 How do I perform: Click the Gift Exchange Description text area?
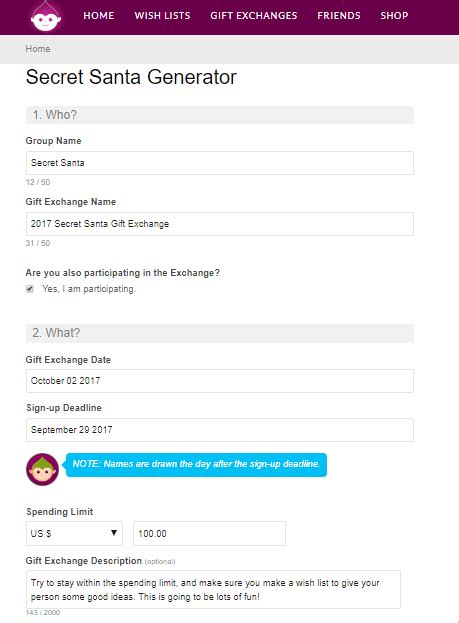click(213, 590)
